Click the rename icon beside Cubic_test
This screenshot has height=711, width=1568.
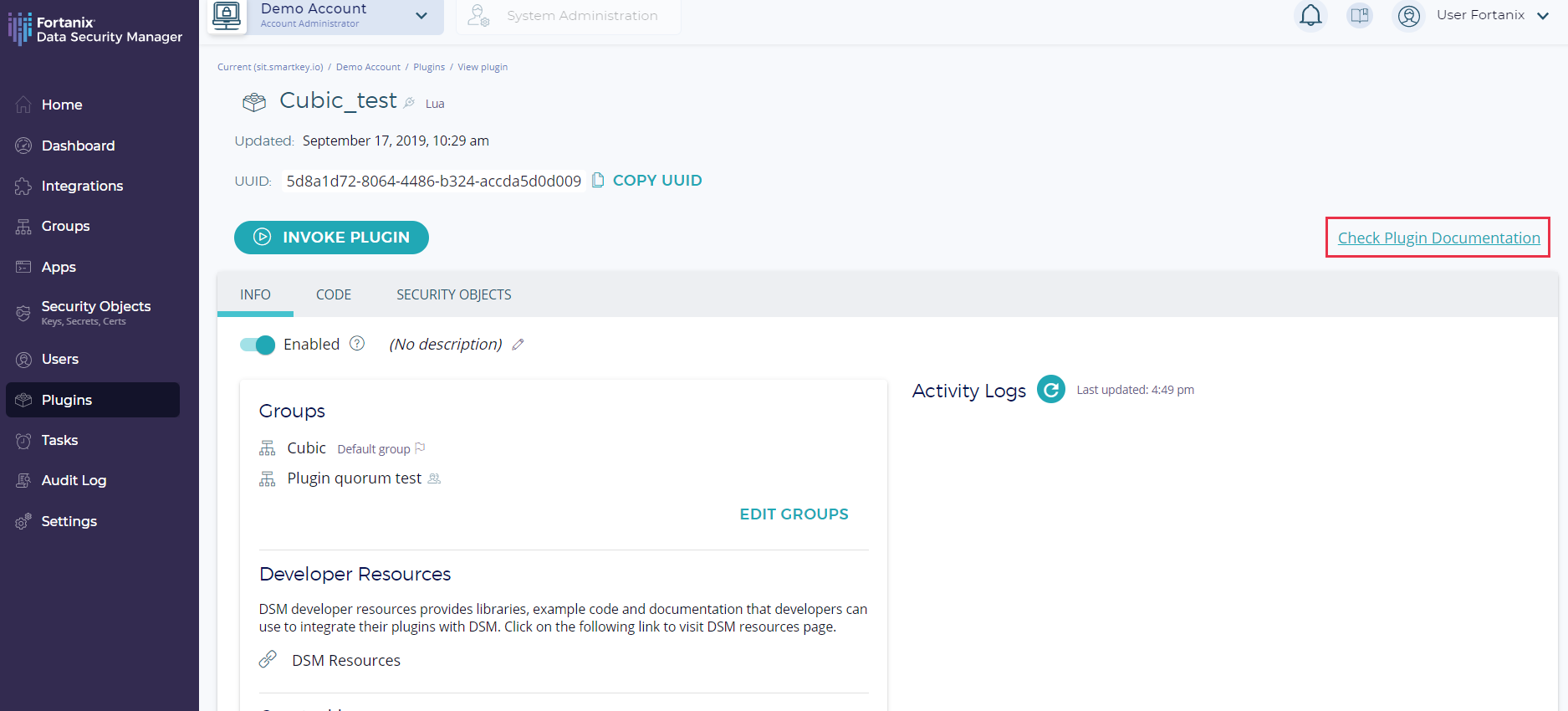409,103
